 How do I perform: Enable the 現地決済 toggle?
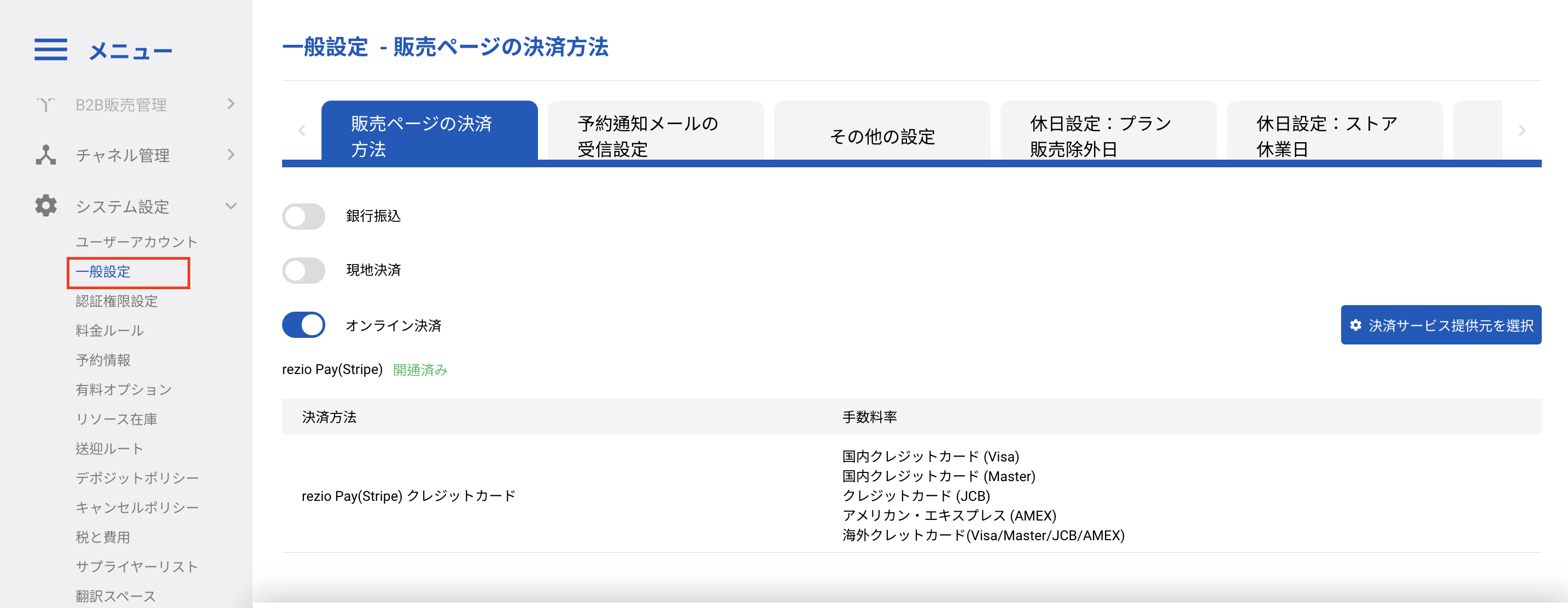304,270
